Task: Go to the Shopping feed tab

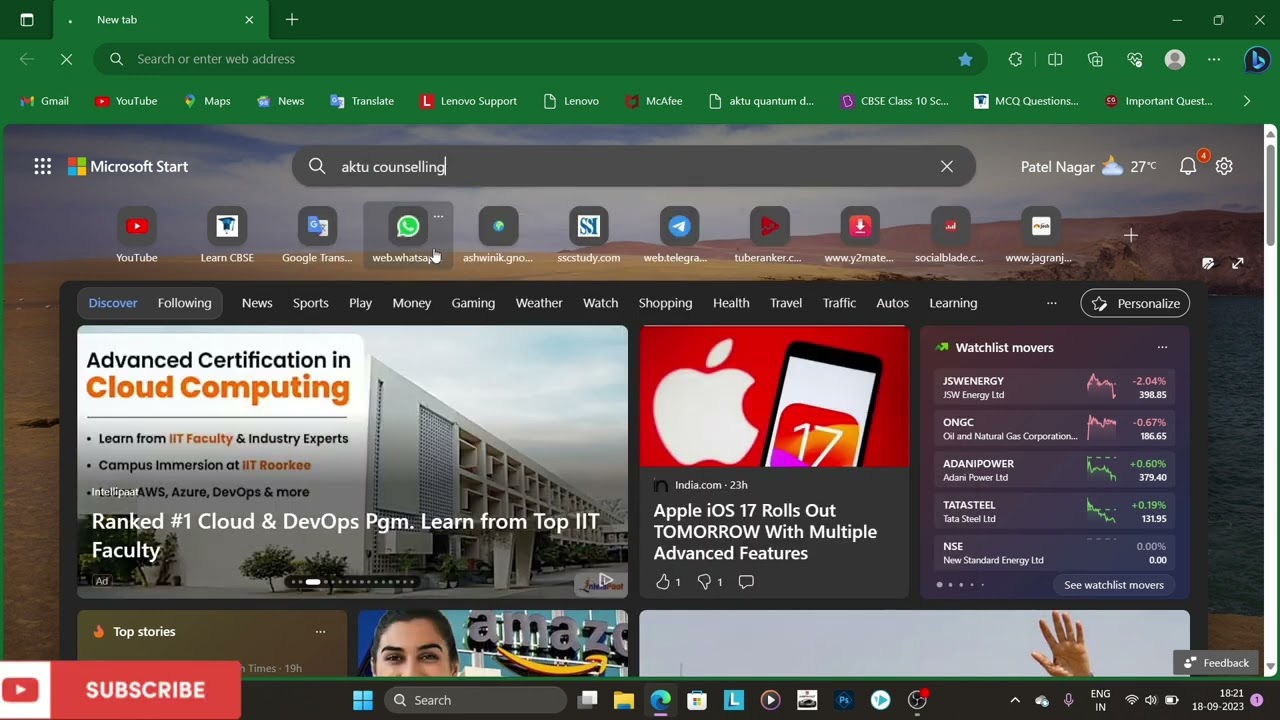Action: pyautogui.click(x=665, y=303)
